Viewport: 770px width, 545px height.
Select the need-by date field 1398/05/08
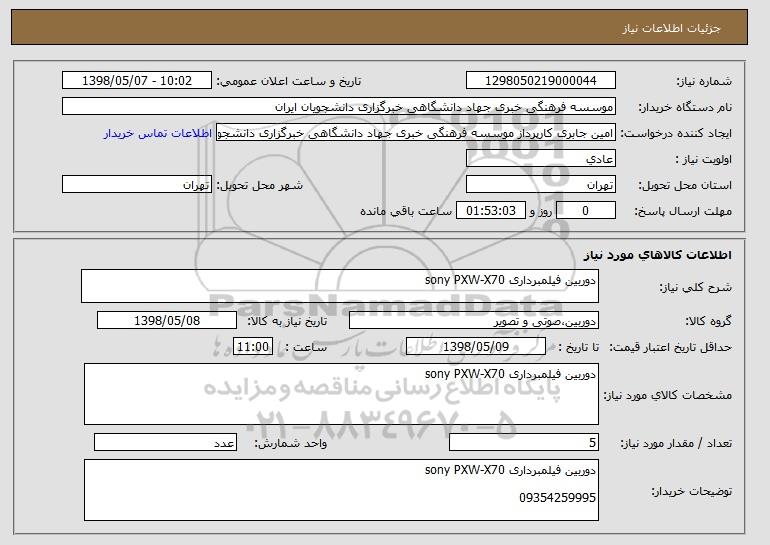[x=167, y=321]
